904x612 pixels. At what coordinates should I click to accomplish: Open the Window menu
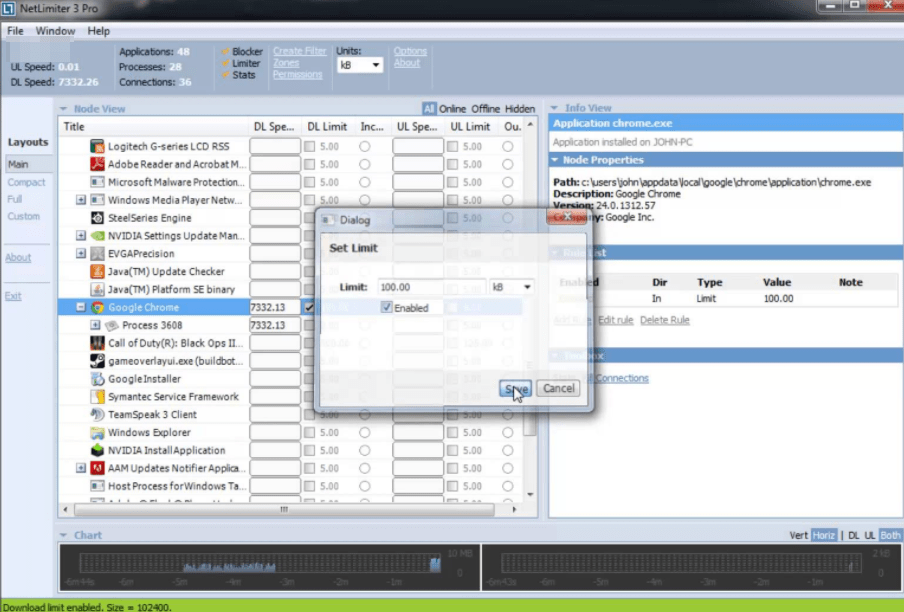click(x=55, y=31)
